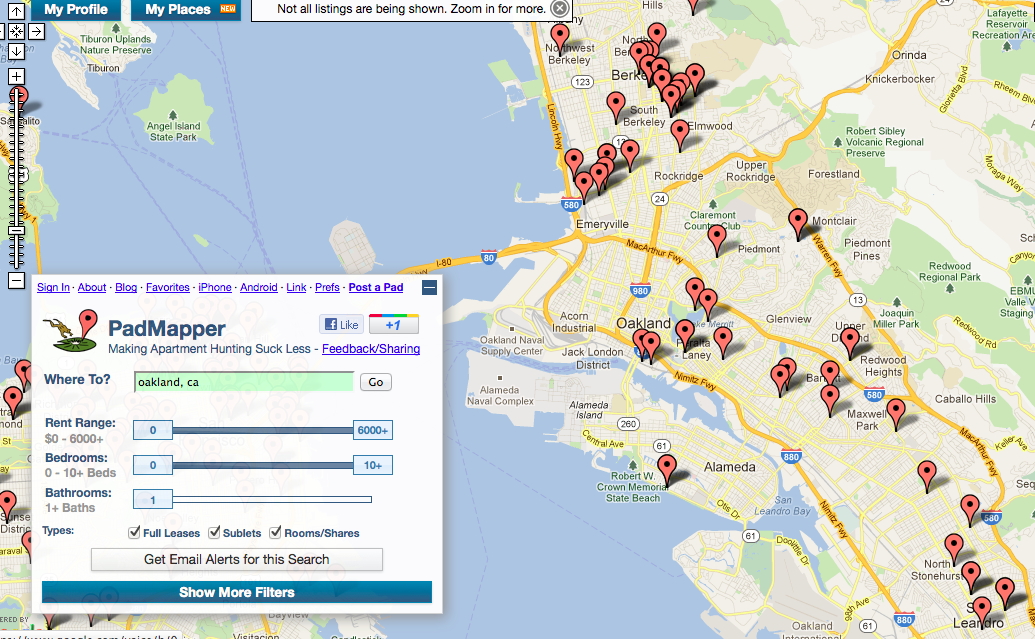Collapse the PadMapper panel with the minus
The height and width of the screenshot is (639, 1035).
428,287
